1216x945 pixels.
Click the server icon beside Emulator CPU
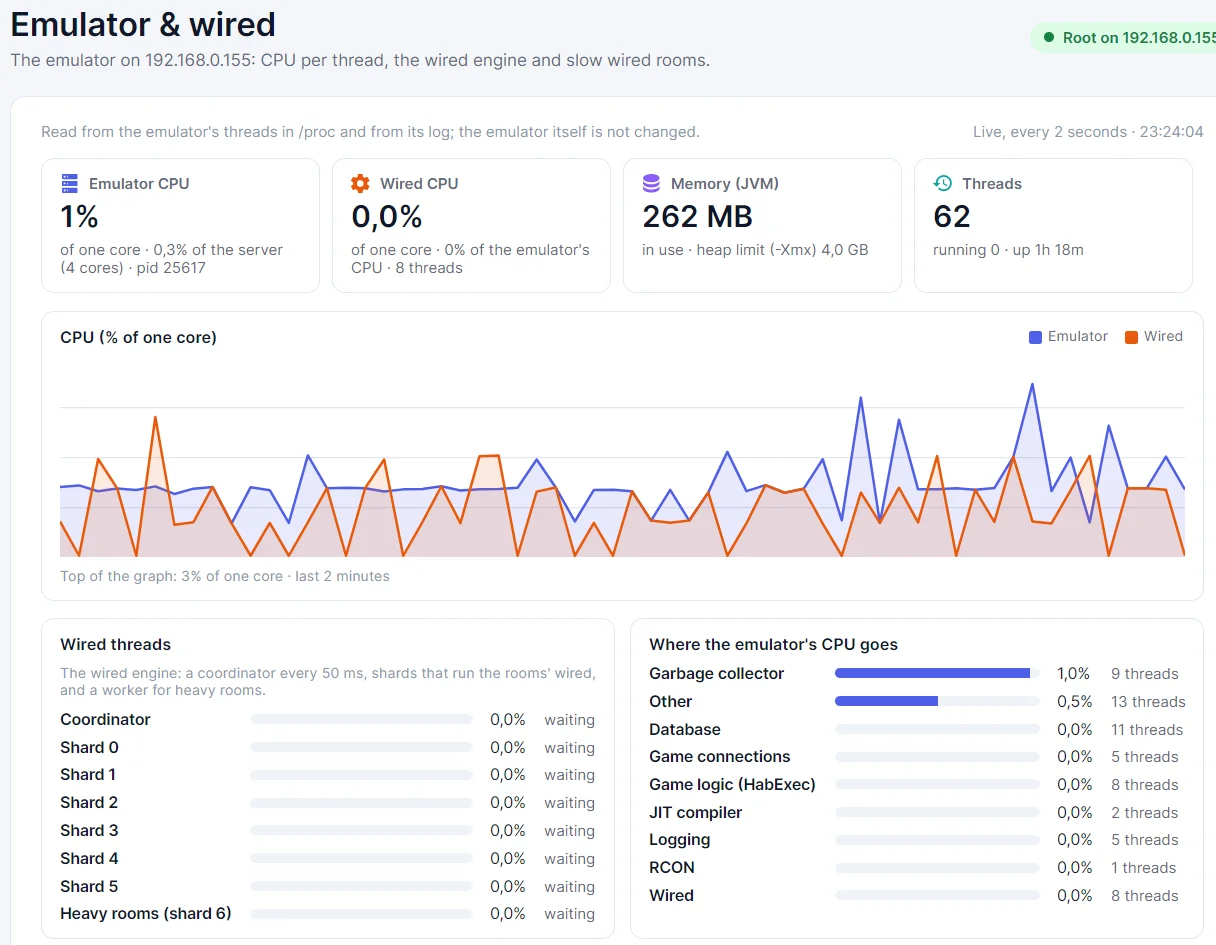coord(69,183)
